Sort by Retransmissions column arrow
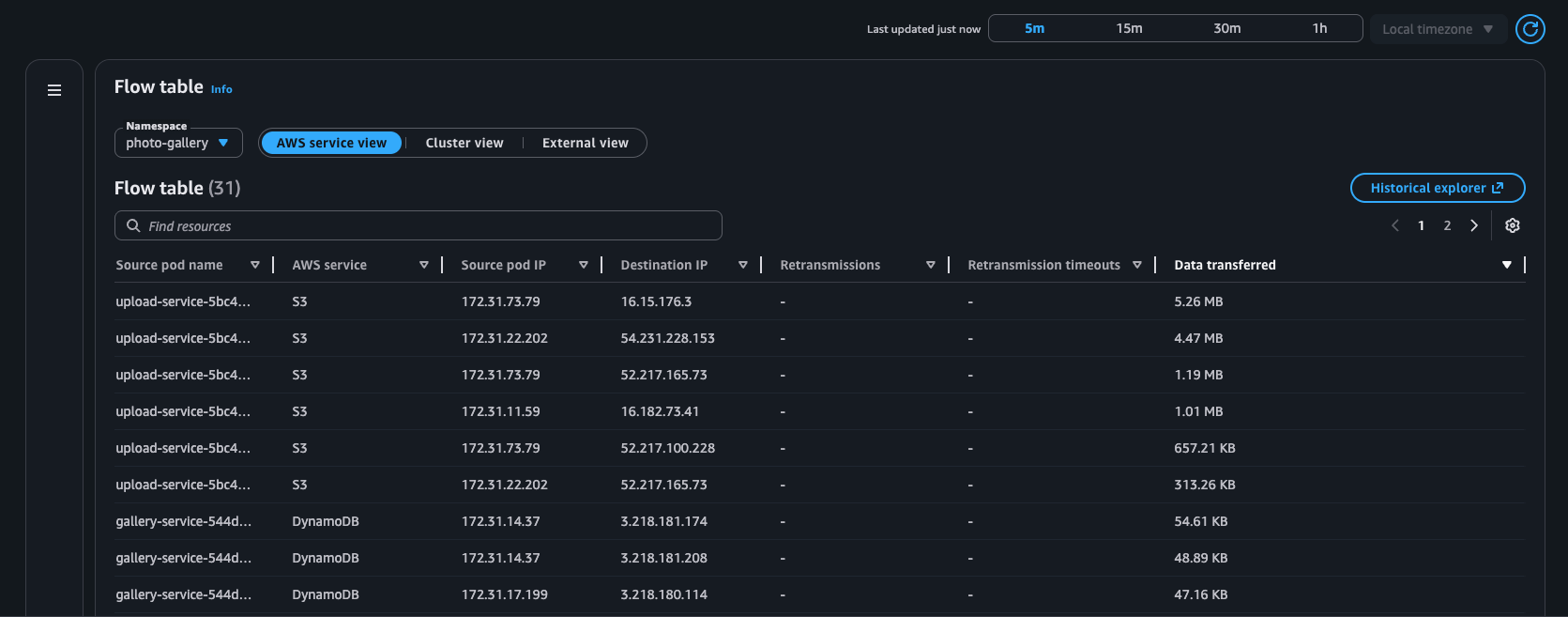1568x617 pixels. [930, 265]
